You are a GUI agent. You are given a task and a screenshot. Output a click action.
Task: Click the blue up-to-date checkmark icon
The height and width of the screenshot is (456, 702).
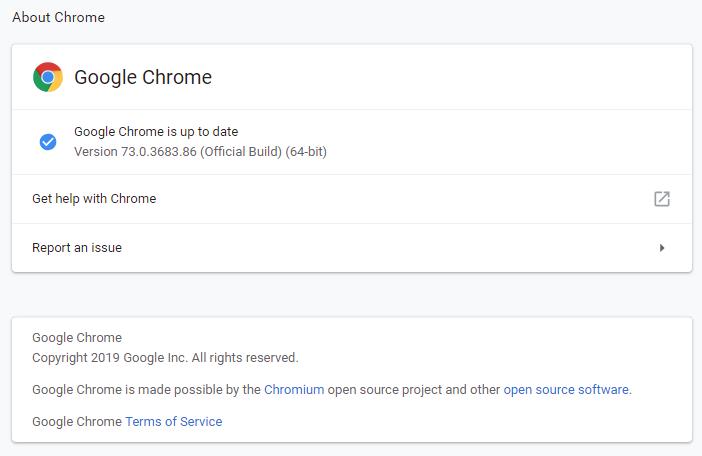[x=48, y=142]
